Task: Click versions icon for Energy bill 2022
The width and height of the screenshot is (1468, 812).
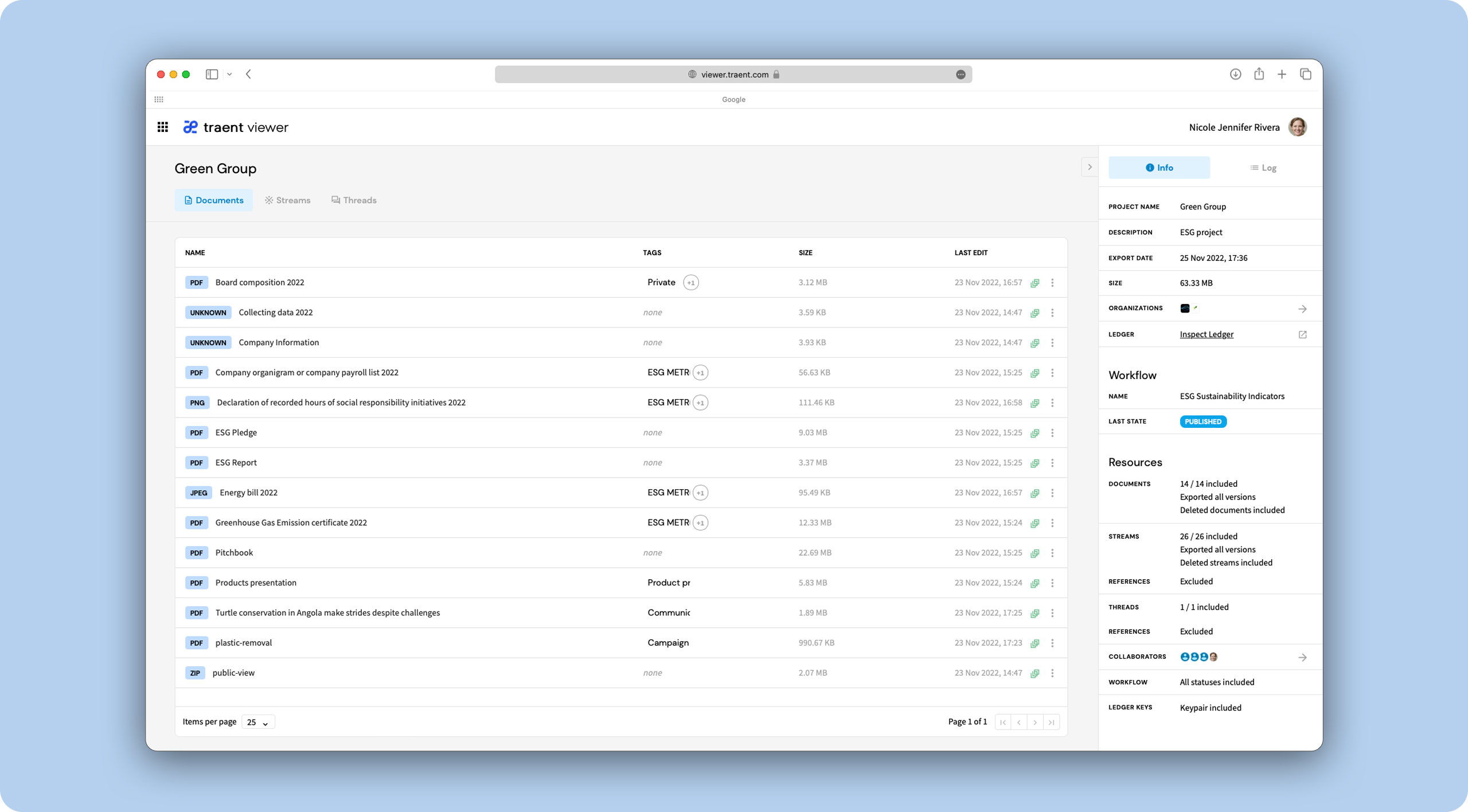Action: (x=1035, y=493)
